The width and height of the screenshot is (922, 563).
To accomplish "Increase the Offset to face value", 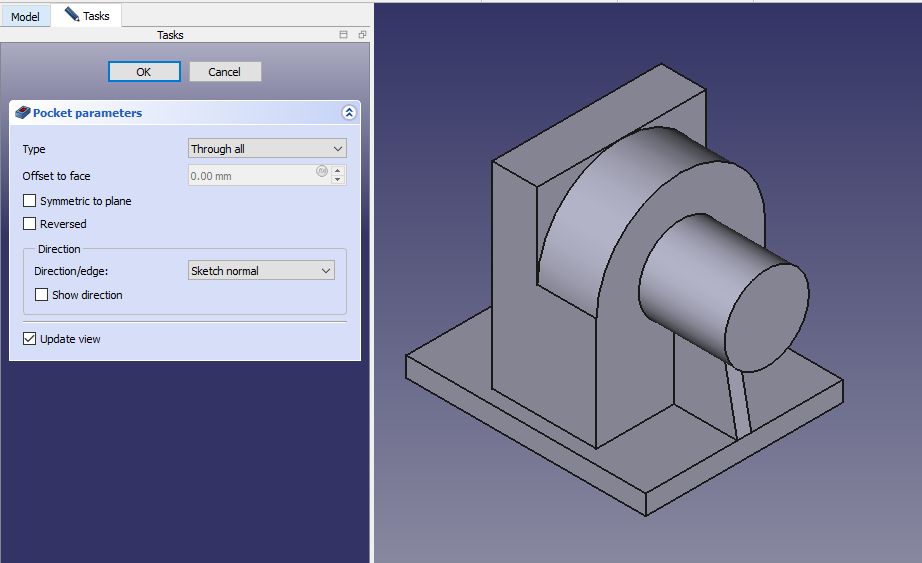I will coord(338,171).
